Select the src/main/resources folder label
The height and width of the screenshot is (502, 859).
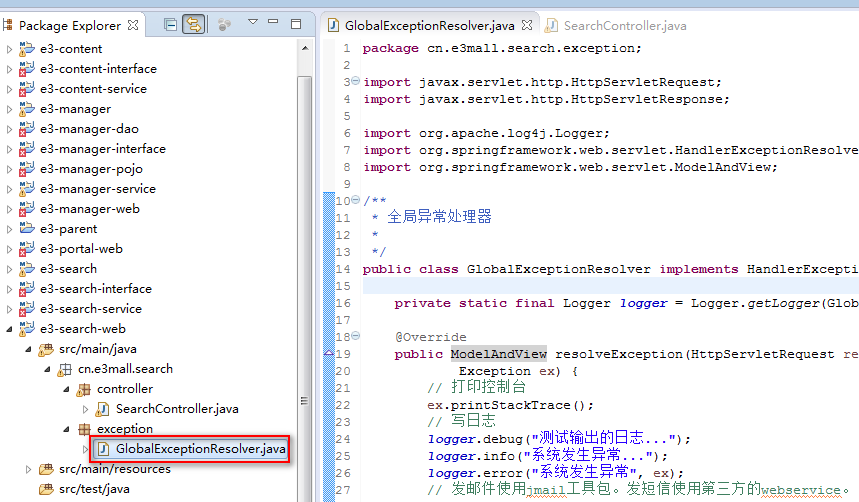(114, 469)
